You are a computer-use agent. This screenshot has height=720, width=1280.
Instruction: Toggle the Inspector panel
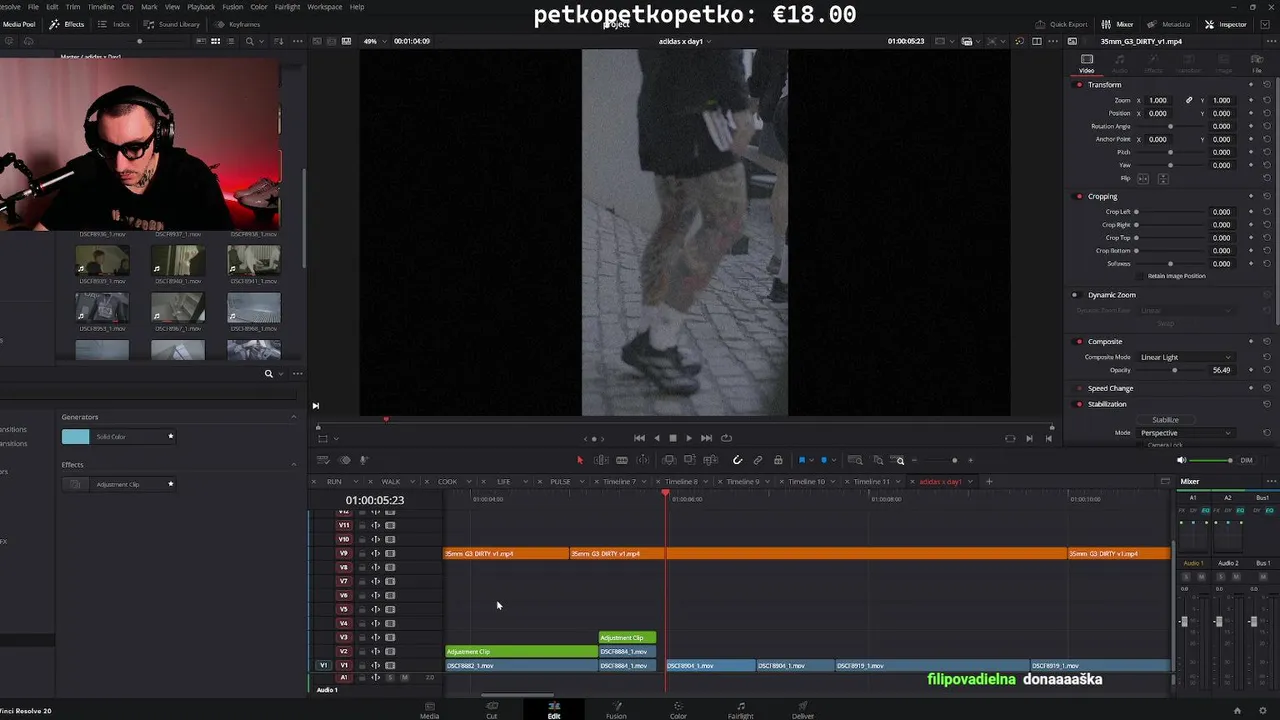click(x=1226, y=24)
